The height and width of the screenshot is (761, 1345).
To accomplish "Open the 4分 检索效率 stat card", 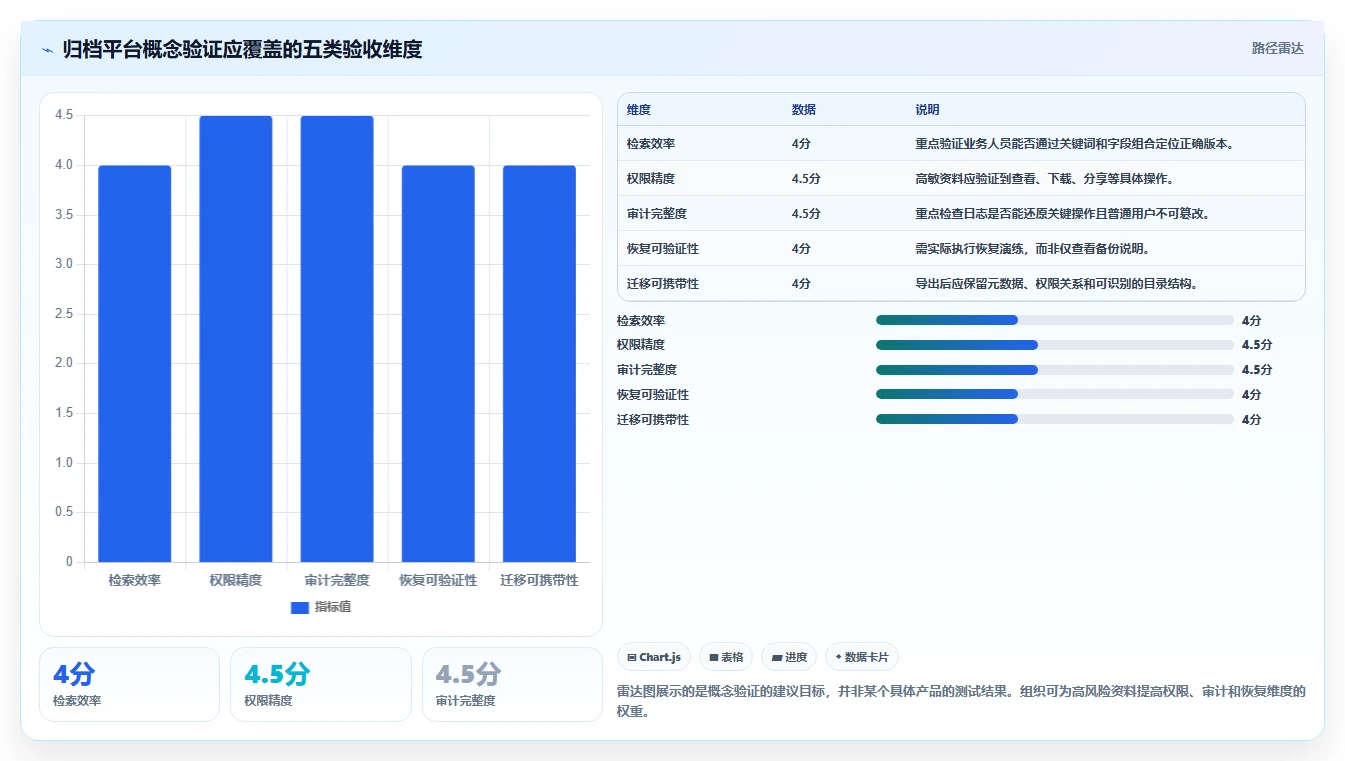I will [x=129, y=684].
